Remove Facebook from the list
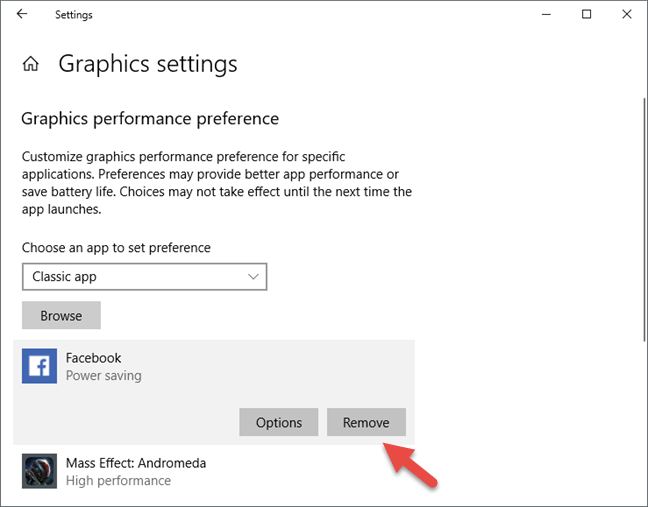Viewport: 648px width, 507px height. 366,422
